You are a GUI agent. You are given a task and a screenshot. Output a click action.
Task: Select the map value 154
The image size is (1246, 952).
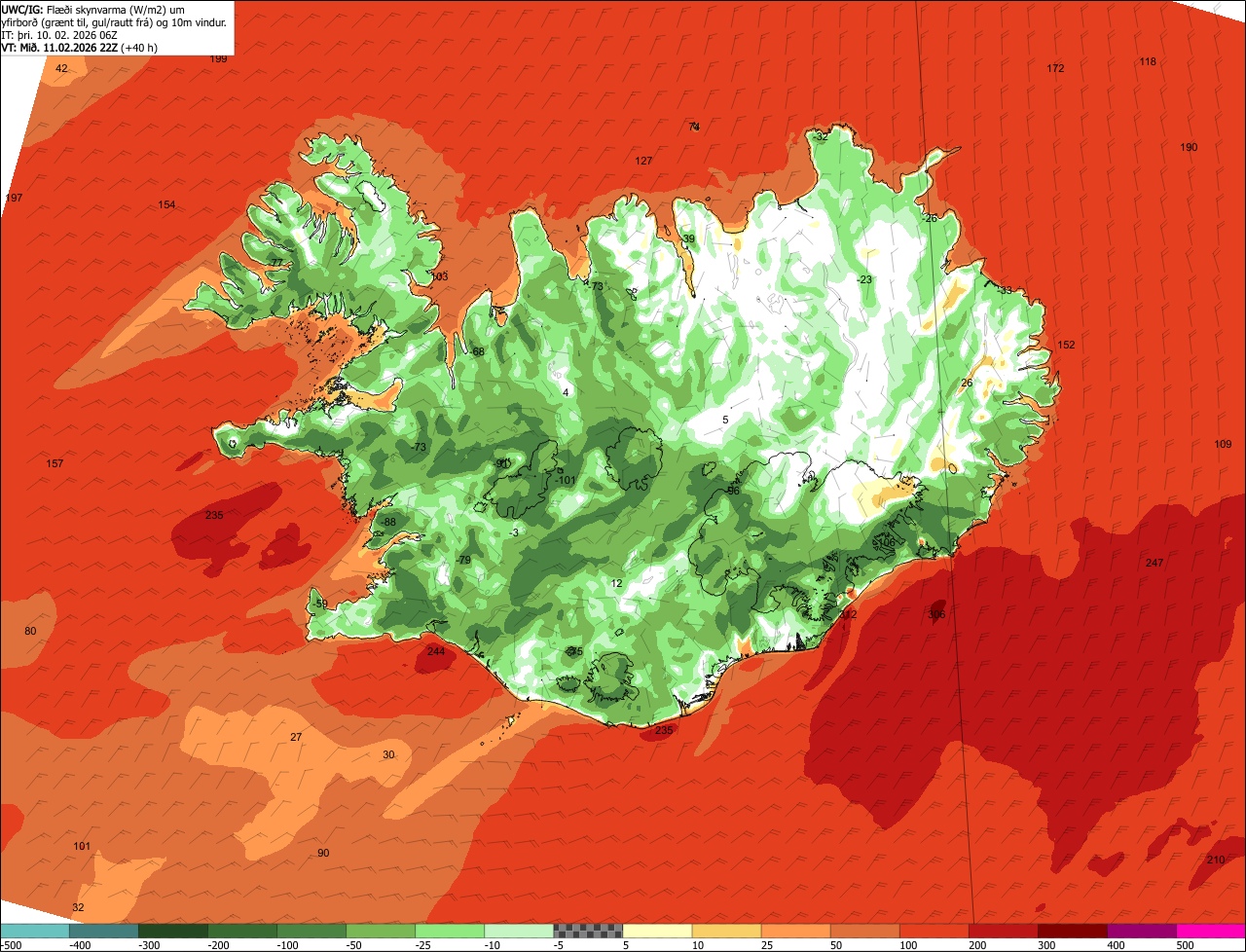pyautogui.click(x=166, y=204)
